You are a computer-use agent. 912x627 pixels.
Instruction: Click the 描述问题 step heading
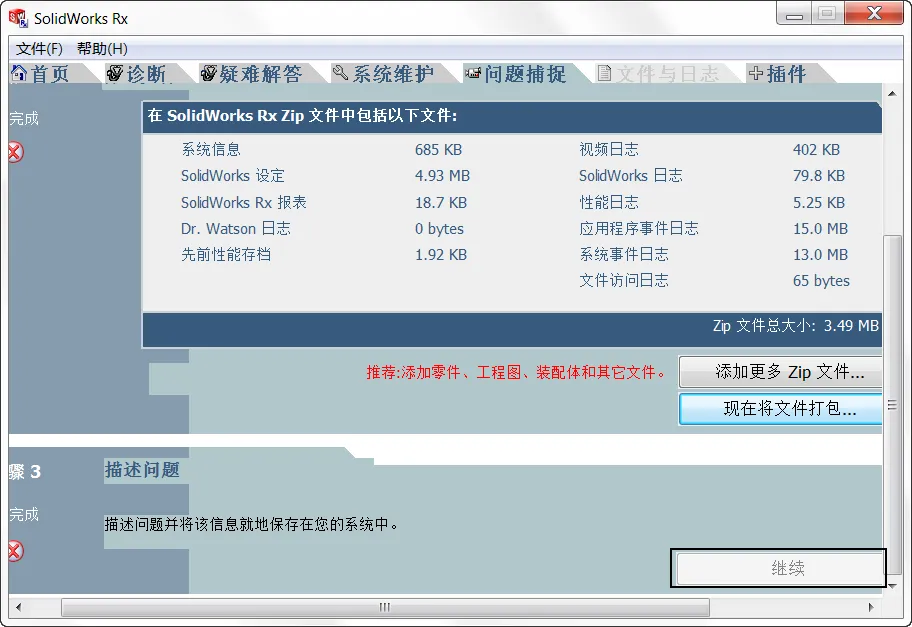click(x=142, y=470)
